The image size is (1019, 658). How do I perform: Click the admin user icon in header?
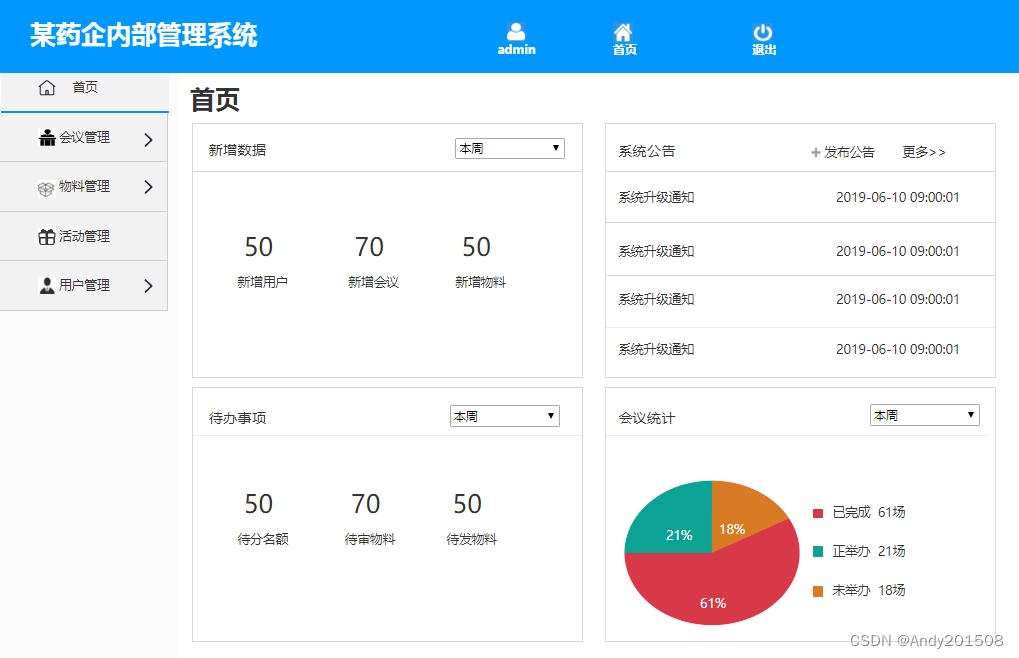[x=516, y=30]
